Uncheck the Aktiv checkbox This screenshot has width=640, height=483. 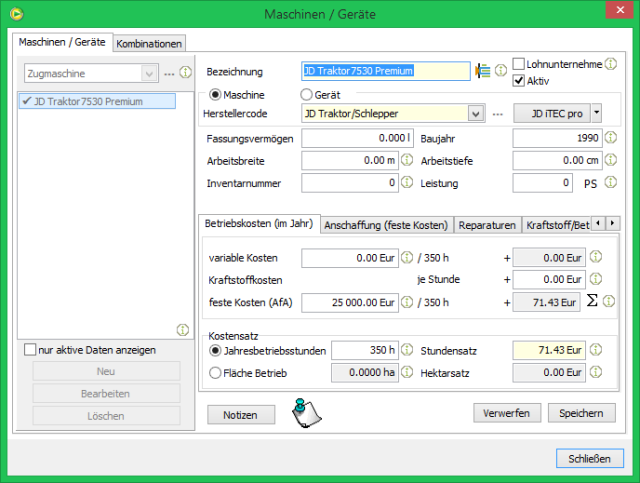519,80
